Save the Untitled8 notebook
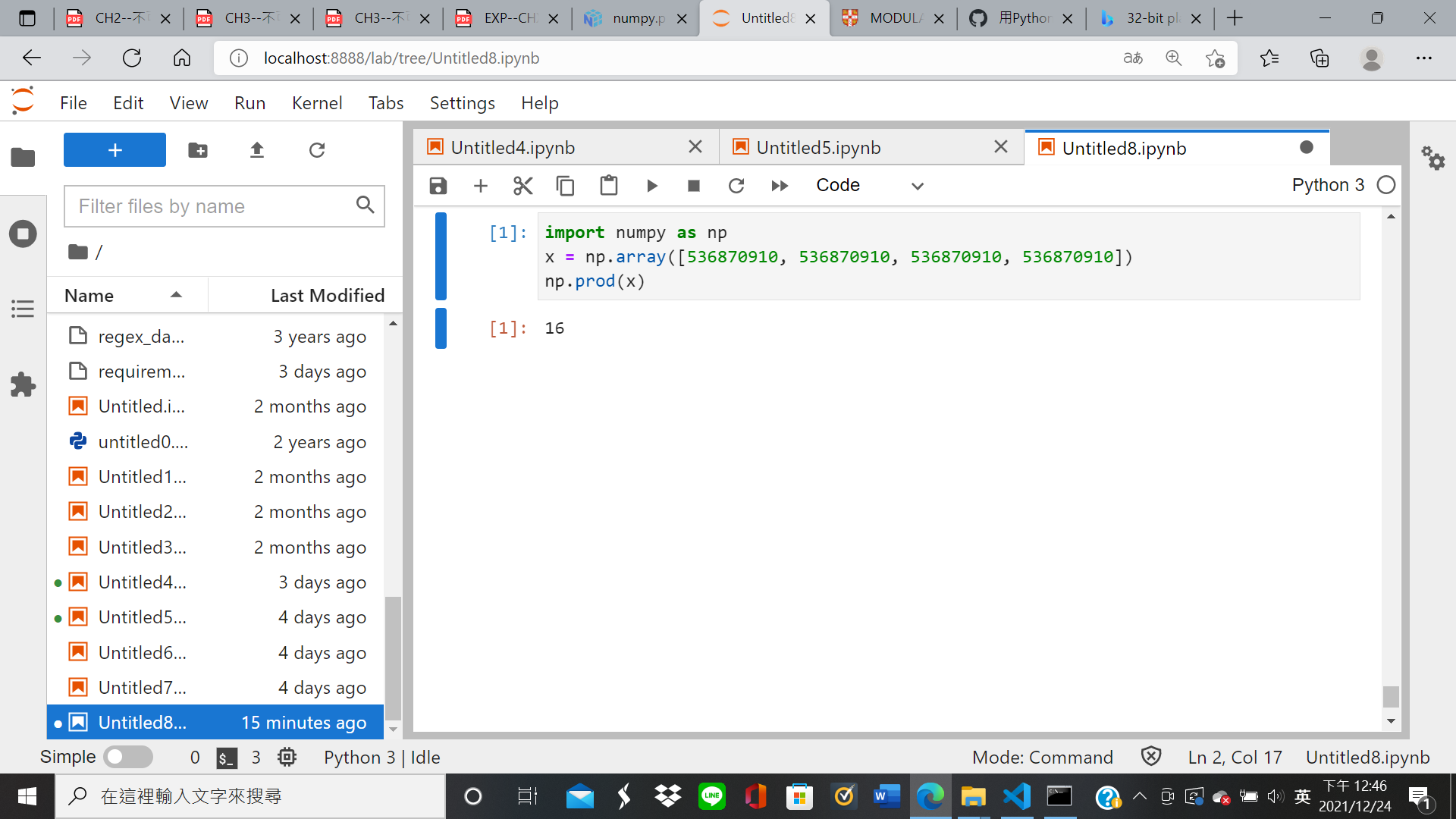1456x819 pixels. click(x=438, y=185)
